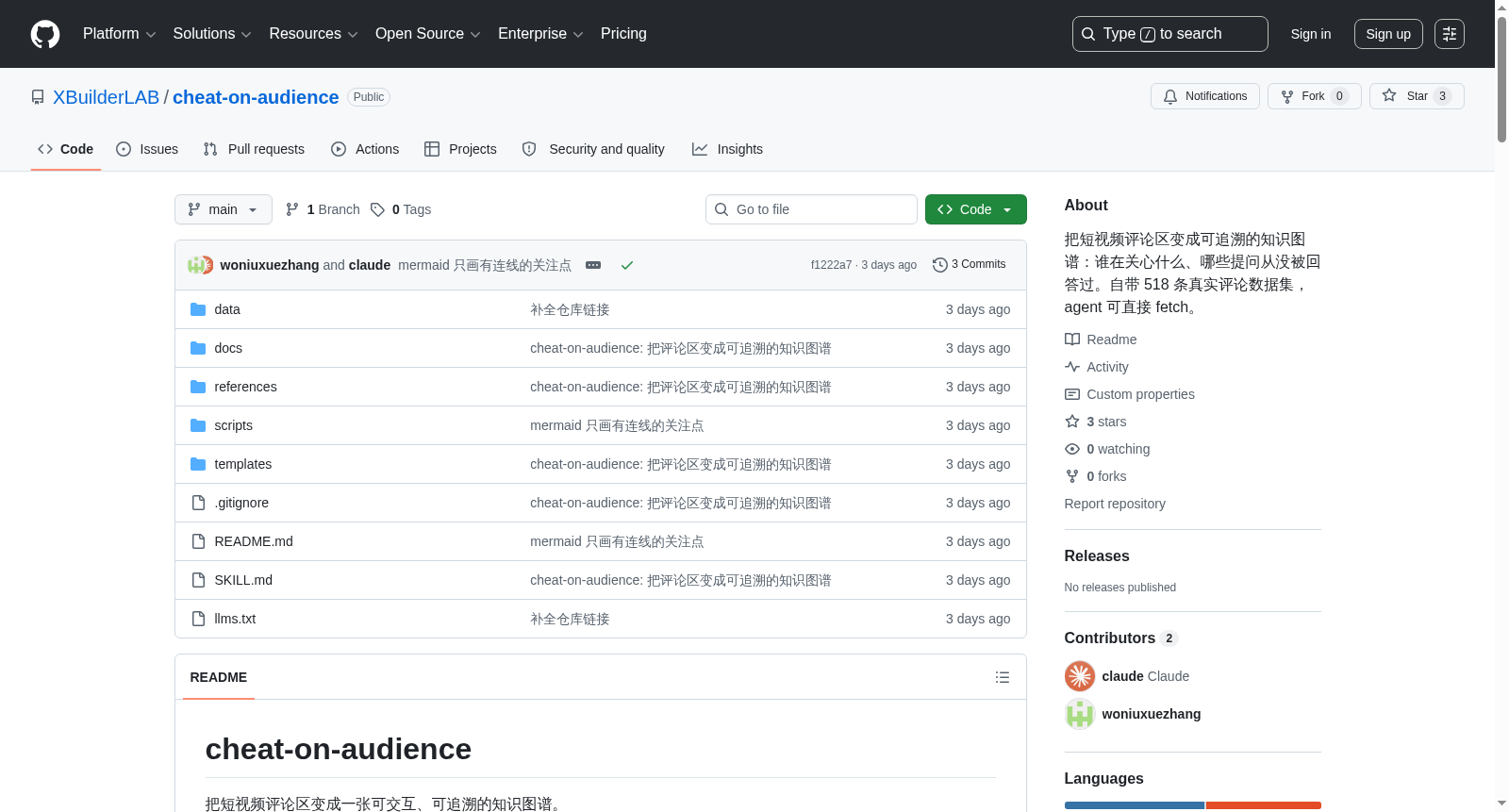The height and width of the screenshot is (812, 1509).
Task: Open the README.md file name
Action: point(254,541)
